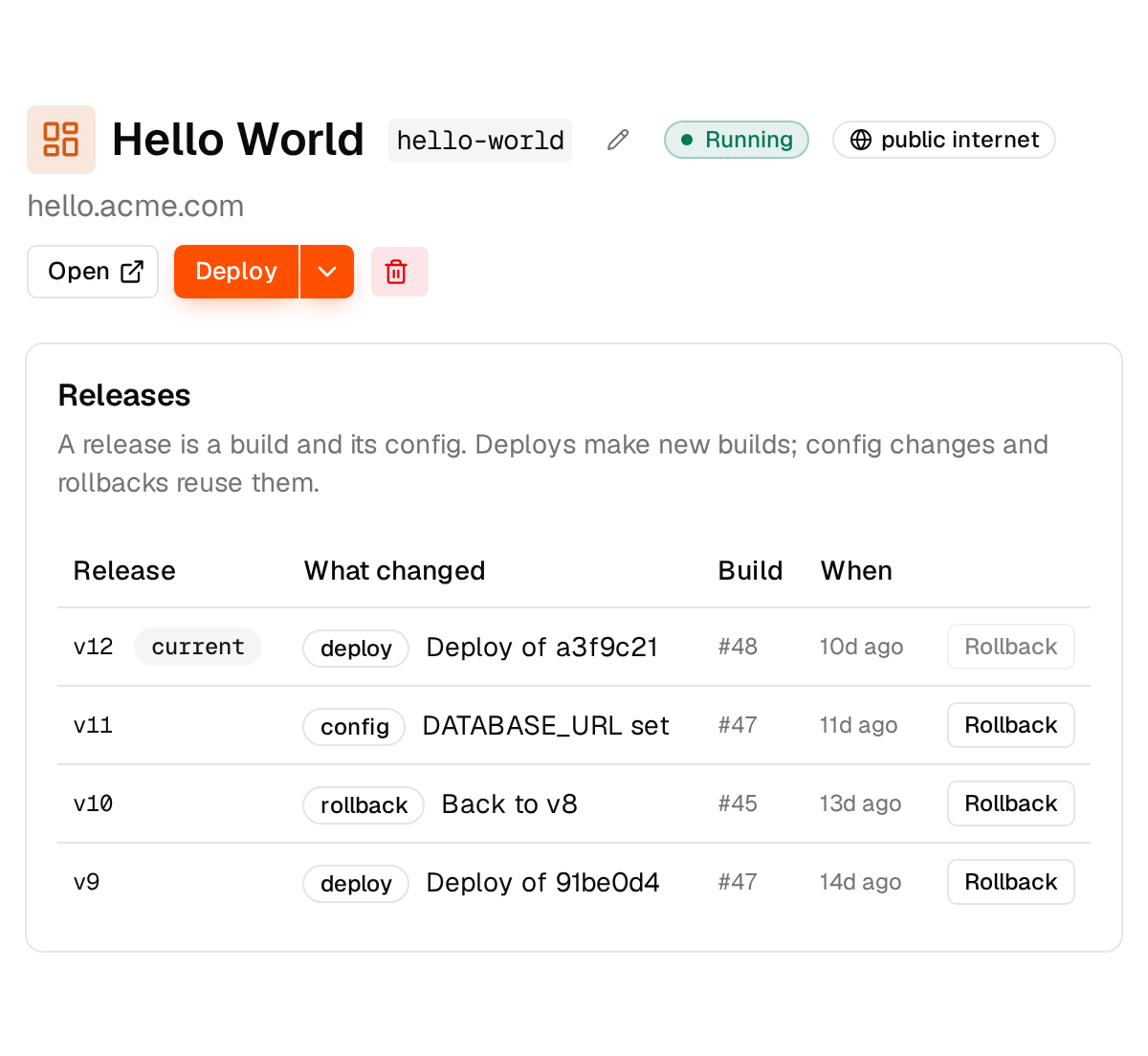Click the hello-world slug label

(480, 141)
